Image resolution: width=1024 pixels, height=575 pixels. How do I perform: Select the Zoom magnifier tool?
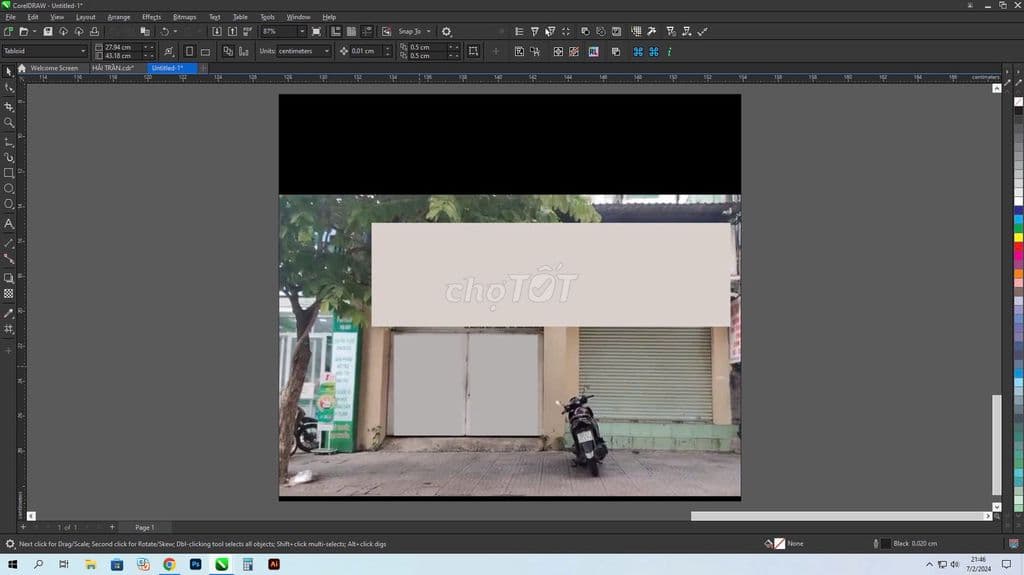click(8, 123)
